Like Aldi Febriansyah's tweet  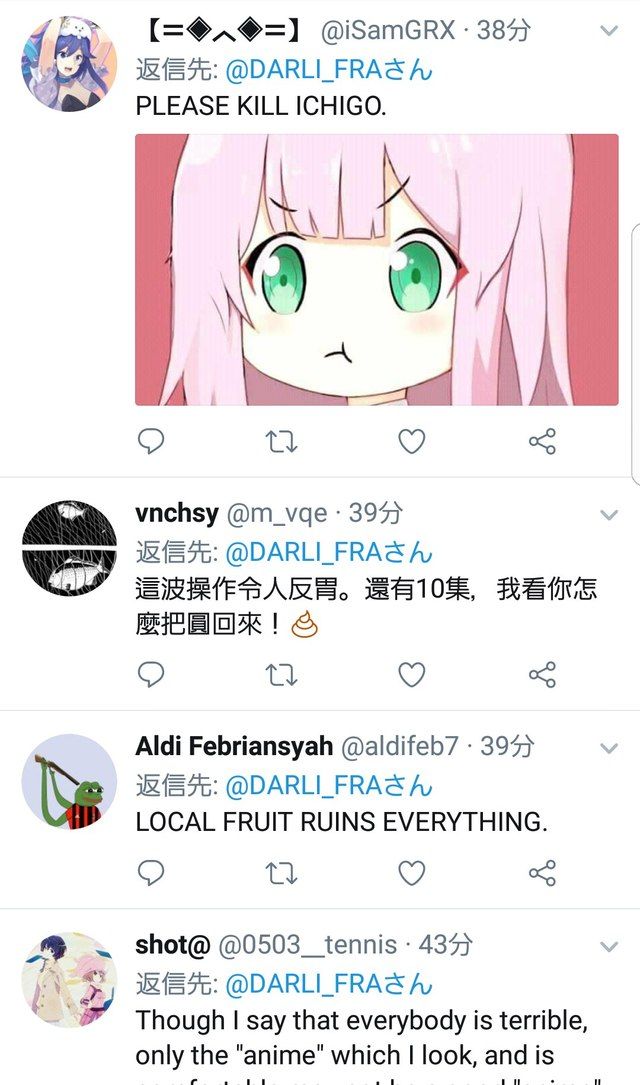tap(412, 873)
